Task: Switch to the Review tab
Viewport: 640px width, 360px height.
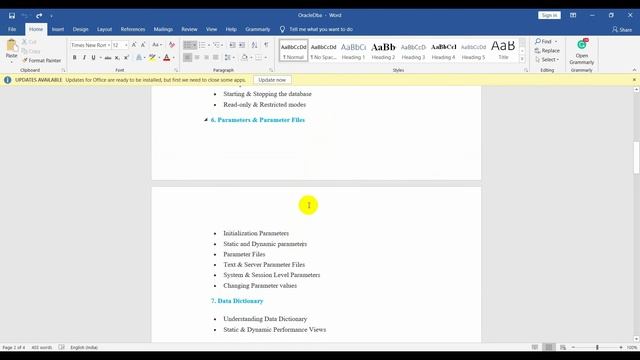Action: pyautogui.click(x=189, y=29)
